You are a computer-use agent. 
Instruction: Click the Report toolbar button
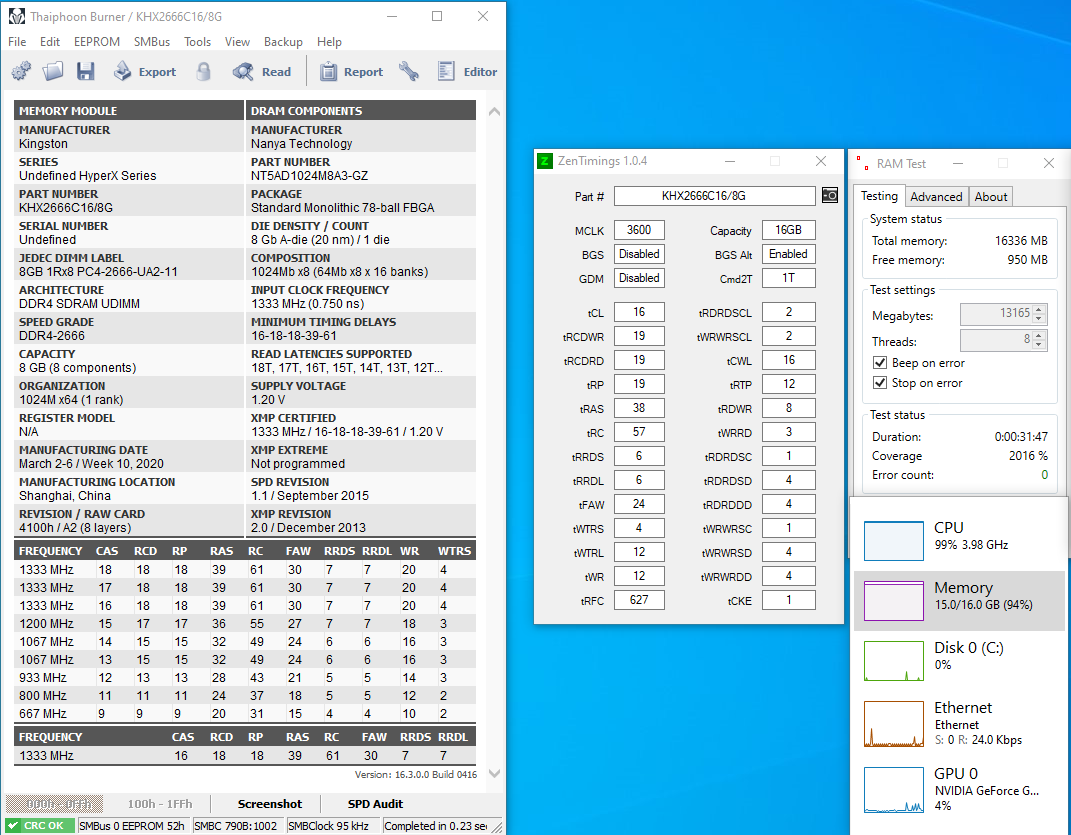coord(352,71)
